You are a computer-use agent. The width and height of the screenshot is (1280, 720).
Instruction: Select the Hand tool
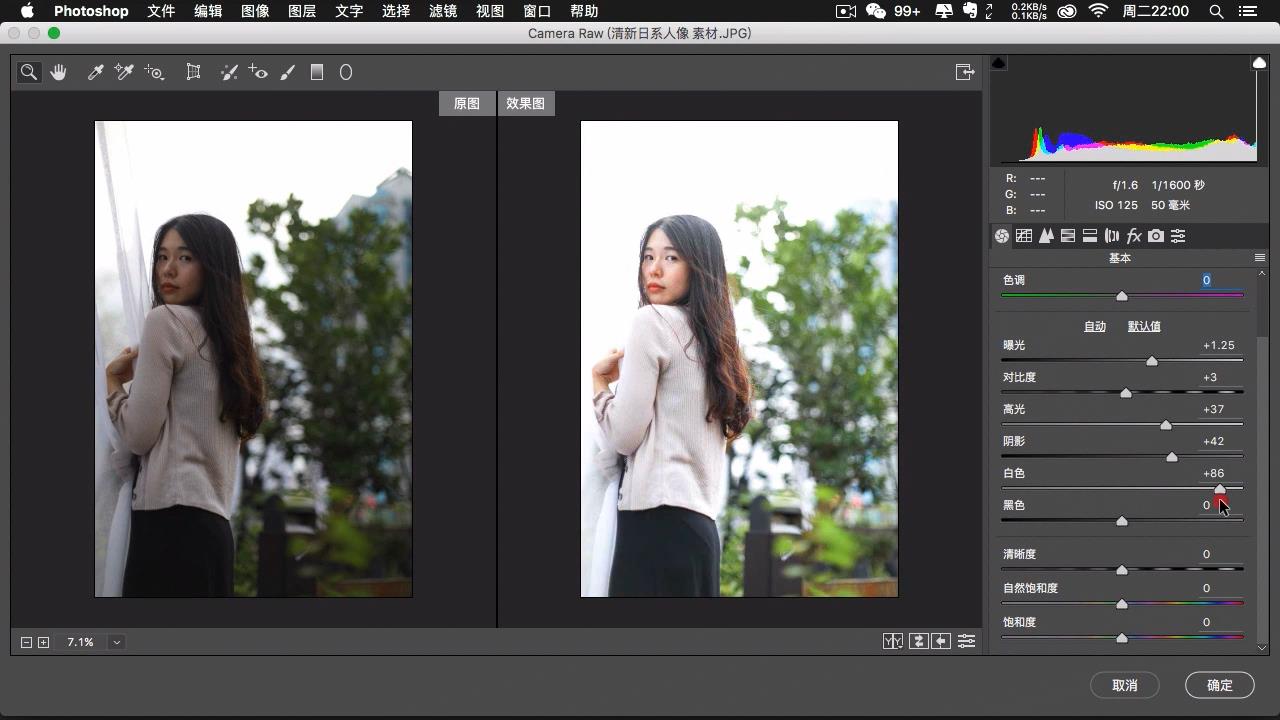pyautogui.click(x=58, y=72)
